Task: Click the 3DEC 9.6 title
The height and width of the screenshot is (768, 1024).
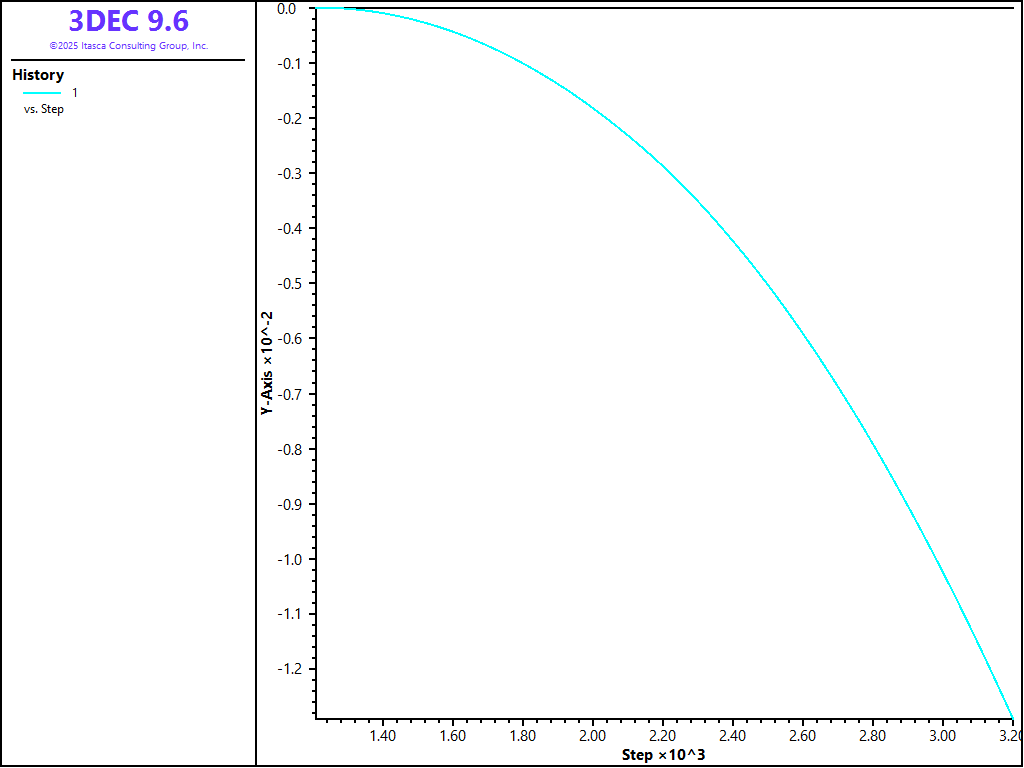Action: coord(128,21)
